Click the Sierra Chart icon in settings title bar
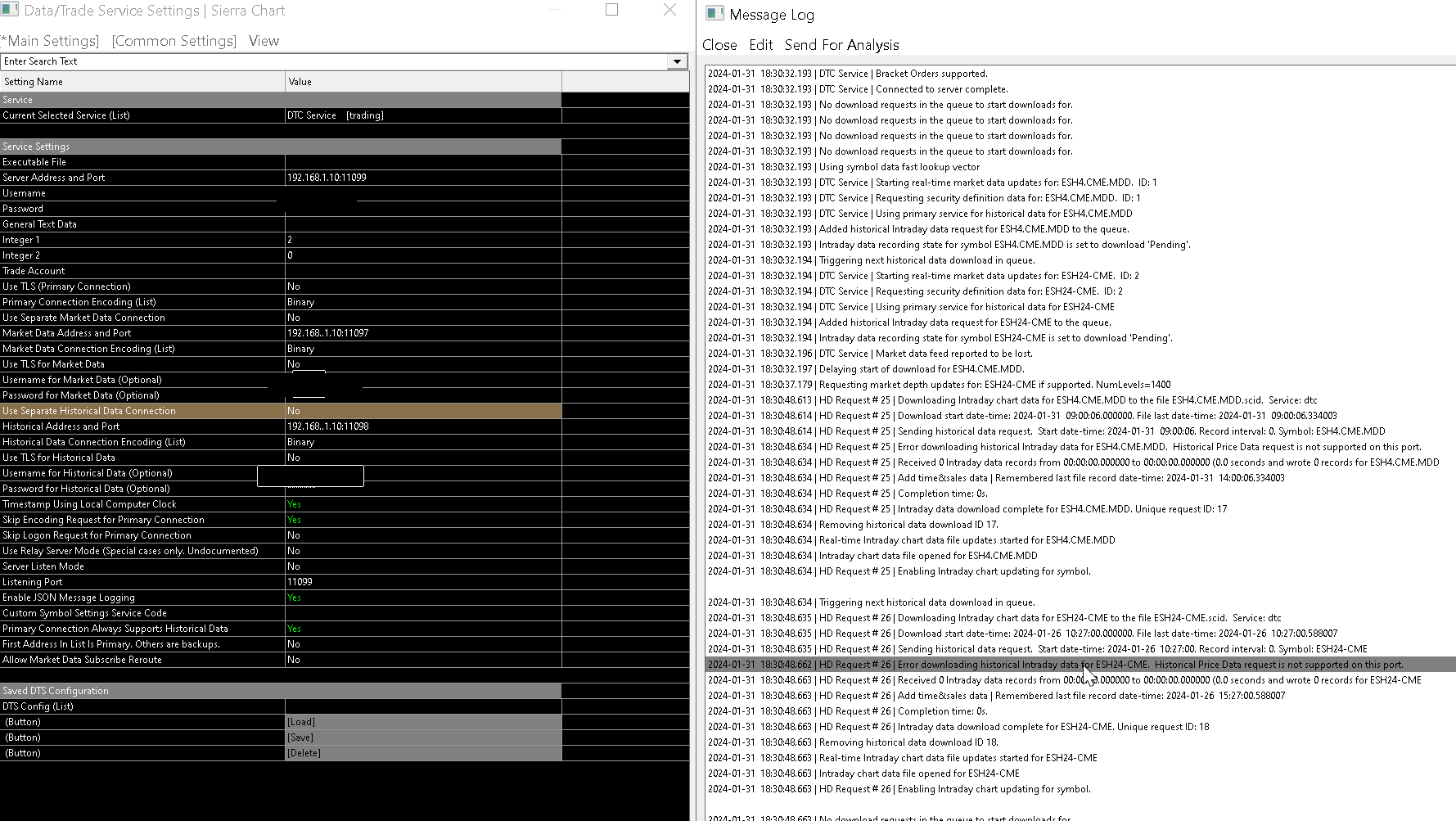The width and height of the screenshot is (1456, 821). (10, 10)
